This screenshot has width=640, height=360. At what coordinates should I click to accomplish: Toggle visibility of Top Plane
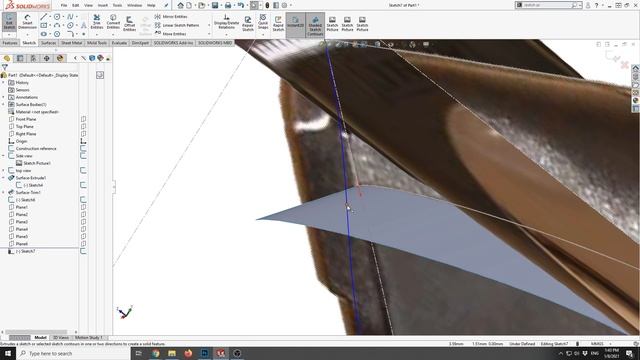[83, 127]
